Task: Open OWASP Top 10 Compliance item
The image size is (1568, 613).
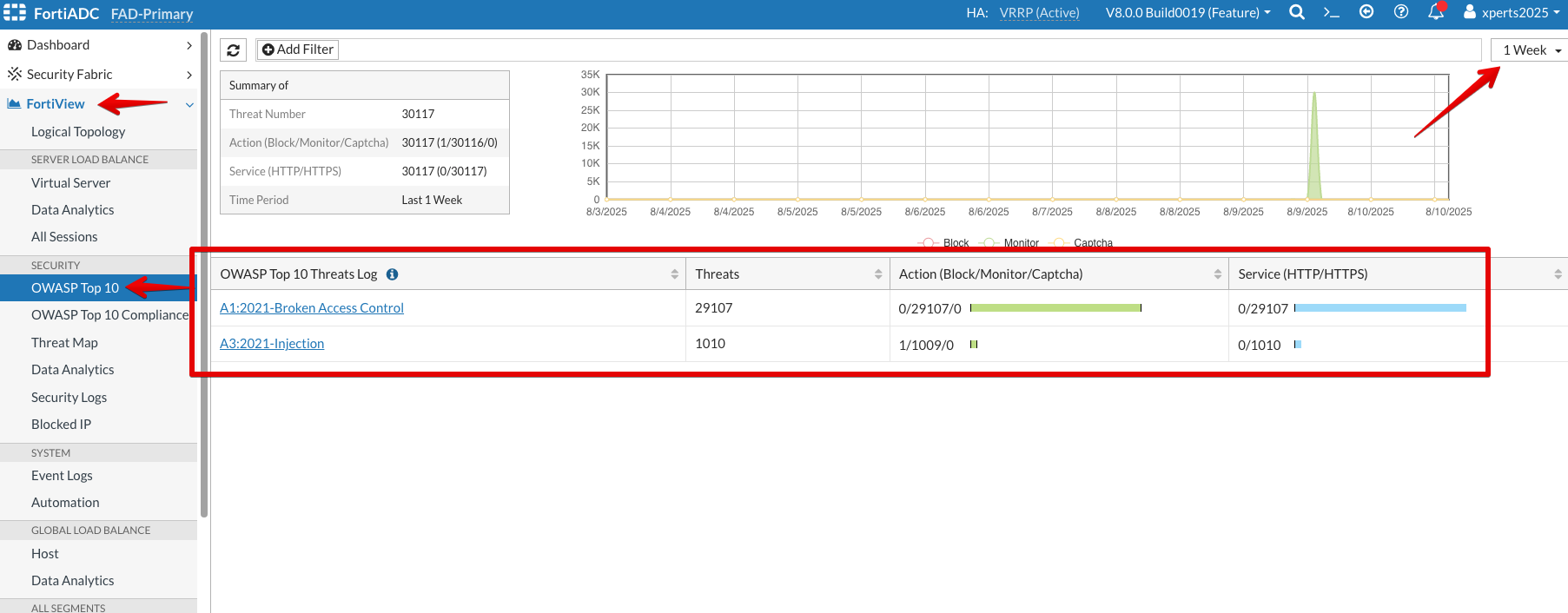Action: pyautogui.click(x=109, y=315)
